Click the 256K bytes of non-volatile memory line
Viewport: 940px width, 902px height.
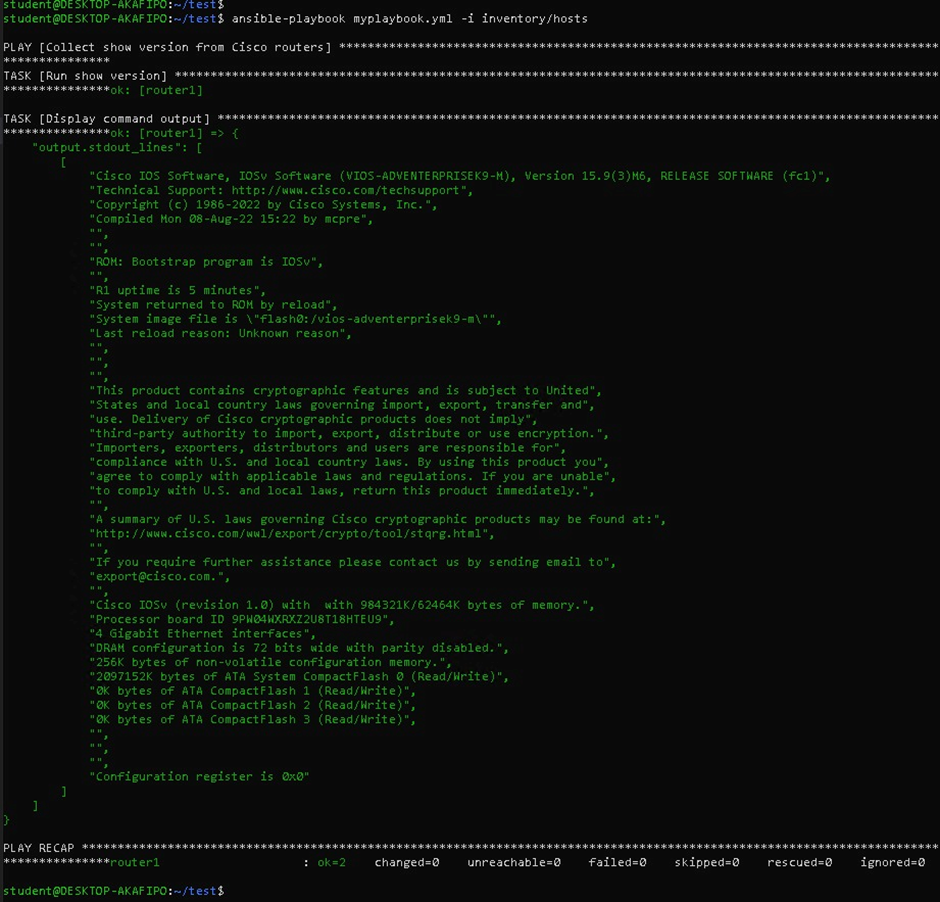click(270, 663)
